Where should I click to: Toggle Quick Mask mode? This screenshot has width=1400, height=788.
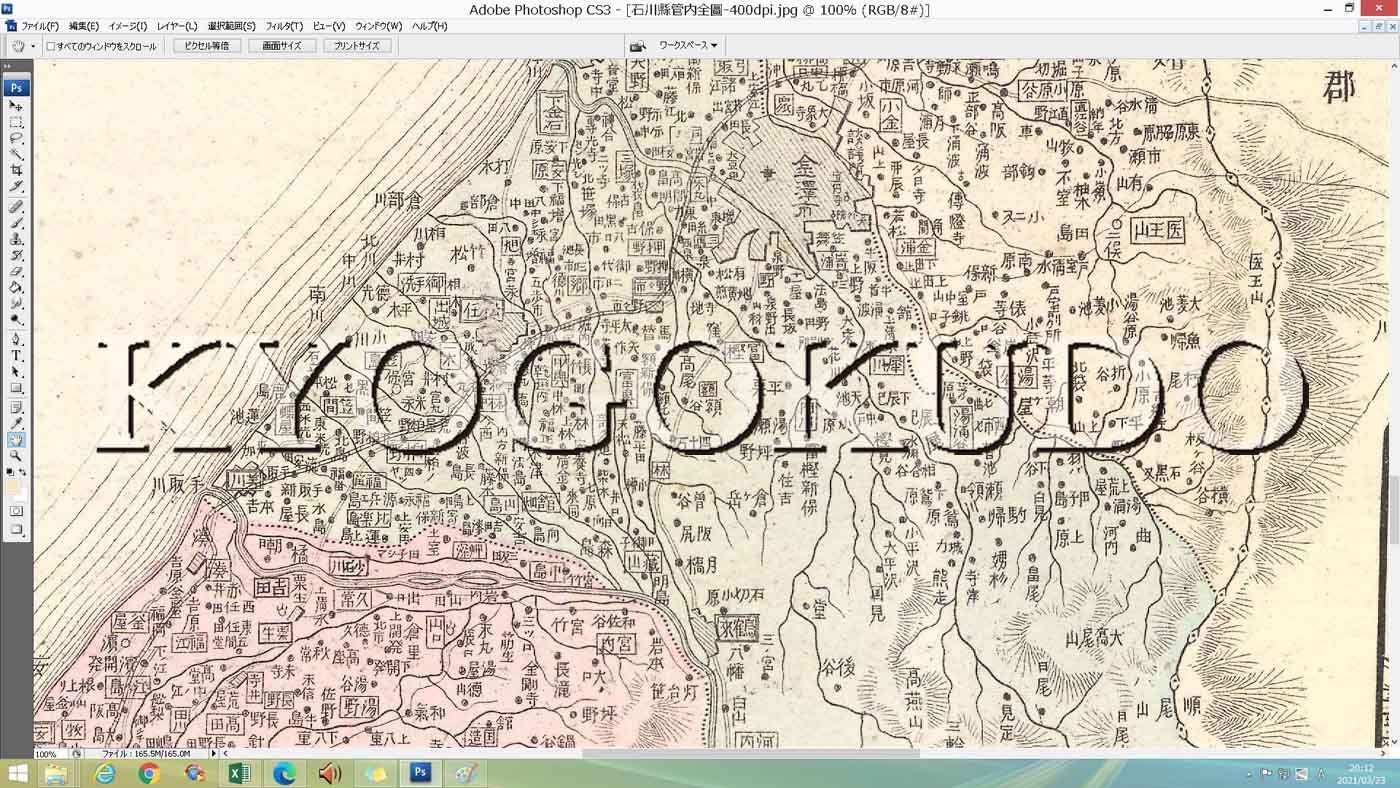pyautogui.click(x=16, y=511)
